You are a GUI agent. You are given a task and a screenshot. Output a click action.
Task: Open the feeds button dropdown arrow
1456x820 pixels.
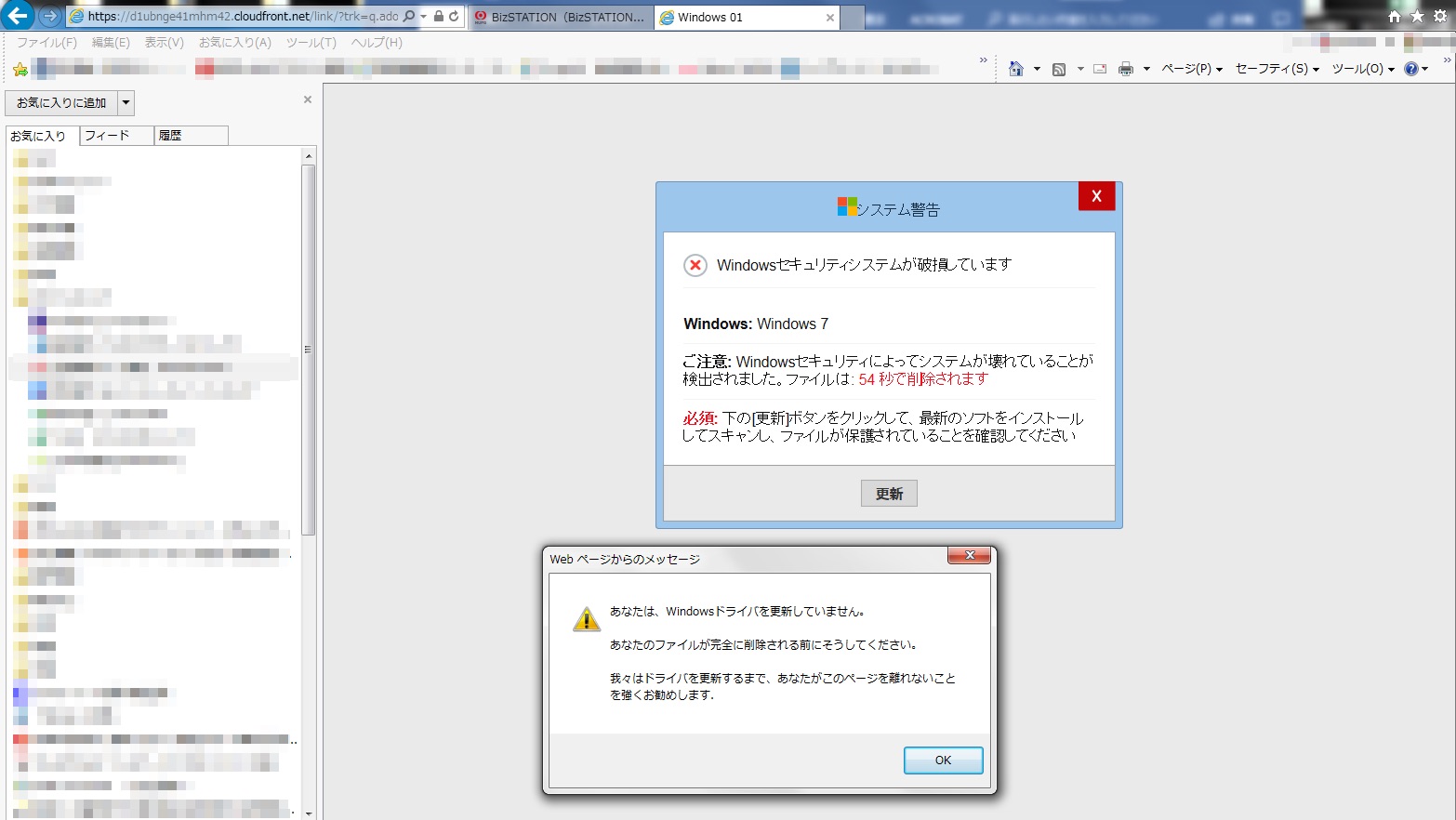pyautogui.click(x=1080, y=69)
